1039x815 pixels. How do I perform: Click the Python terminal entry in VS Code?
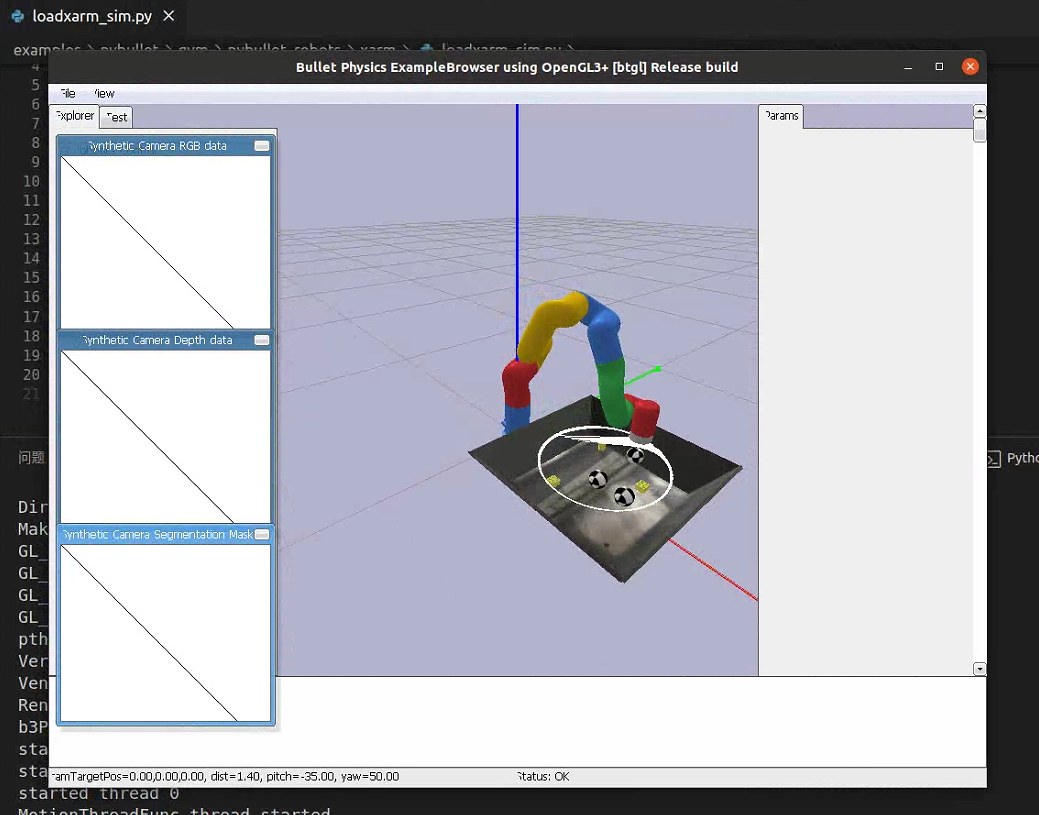(x=1014, y=459)
